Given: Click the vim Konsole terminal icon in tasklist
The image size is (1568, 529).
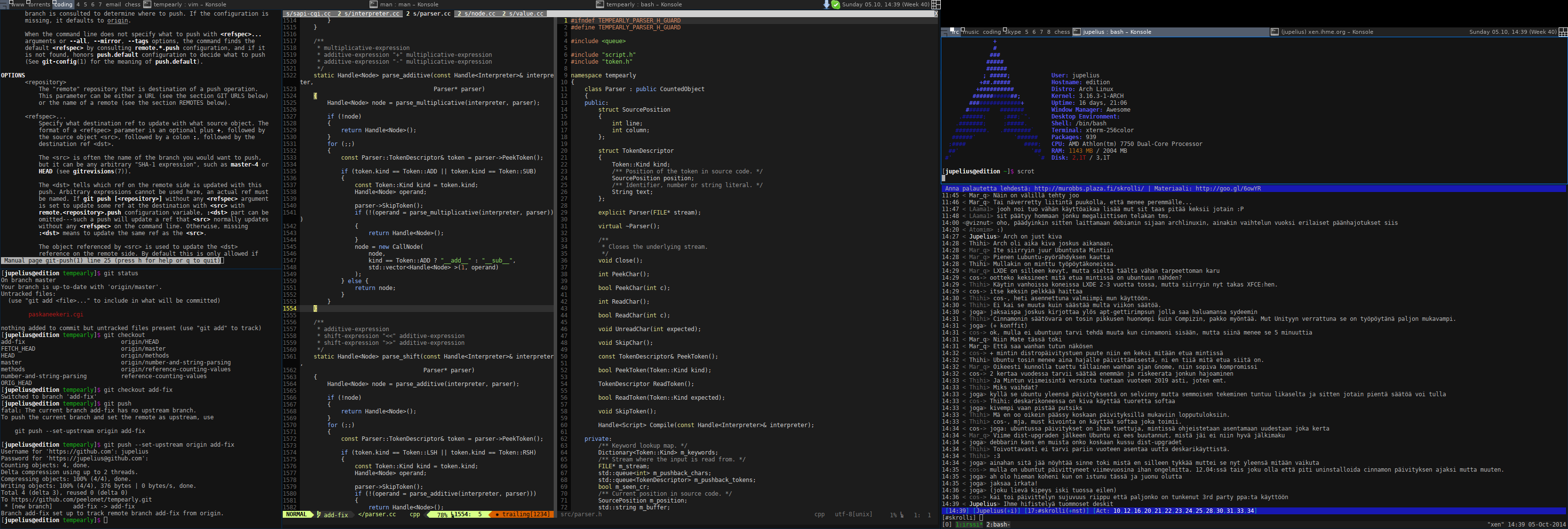Looking at the screenshot, I should (147, 4).
